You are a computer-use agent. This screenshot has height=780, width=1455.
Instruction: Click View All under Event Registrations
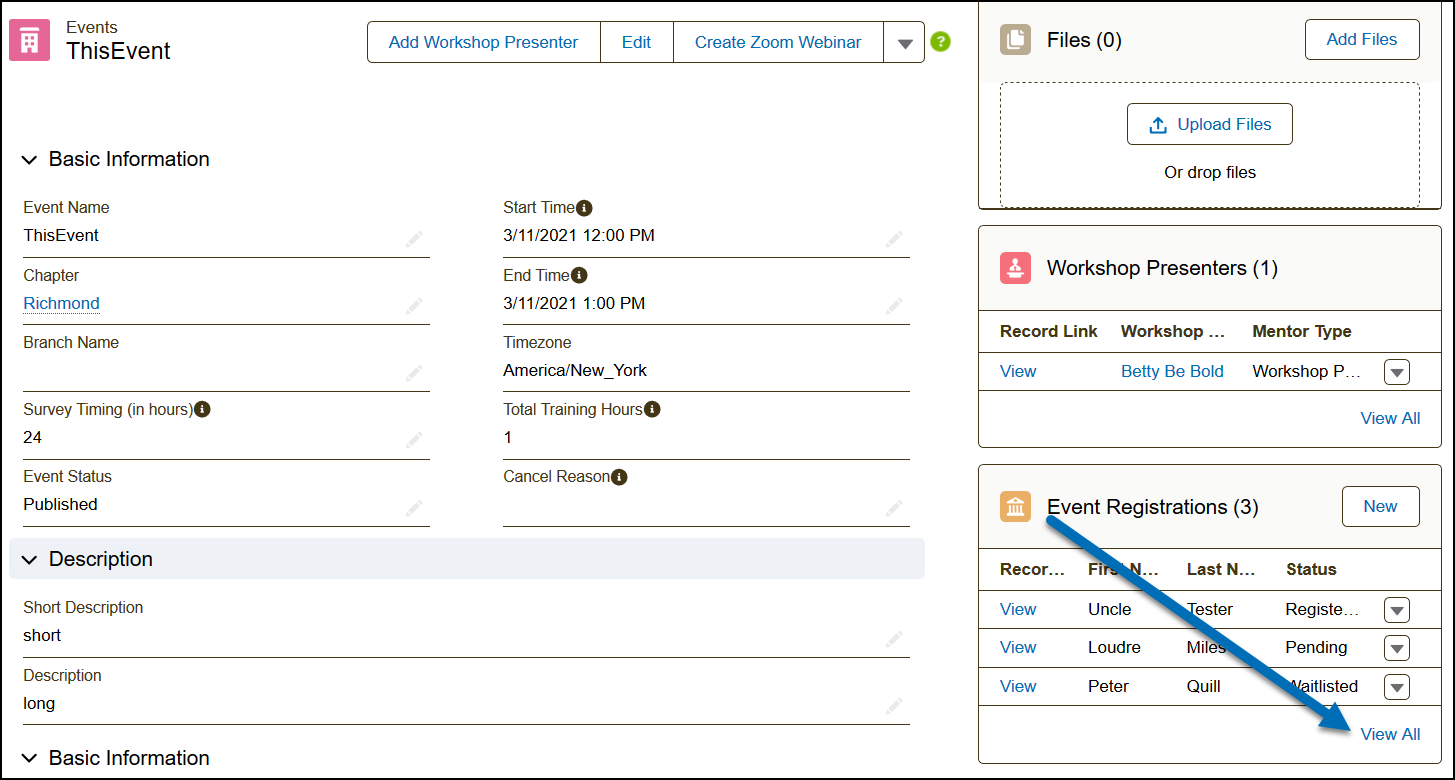click(x=1390, y=734)
